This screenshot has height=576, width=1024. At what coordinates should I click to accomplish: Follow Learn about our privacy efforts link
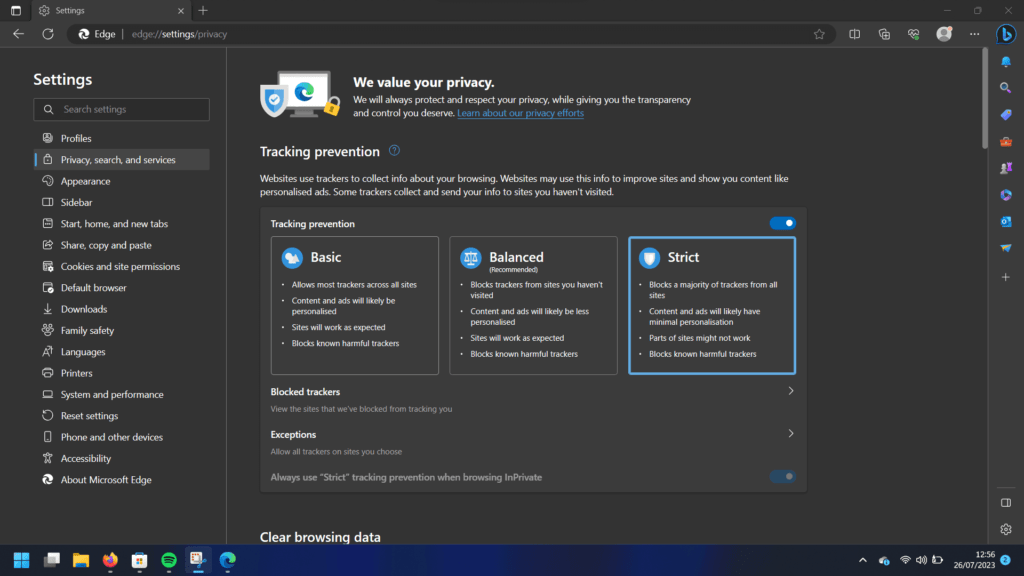click(520, 114)
